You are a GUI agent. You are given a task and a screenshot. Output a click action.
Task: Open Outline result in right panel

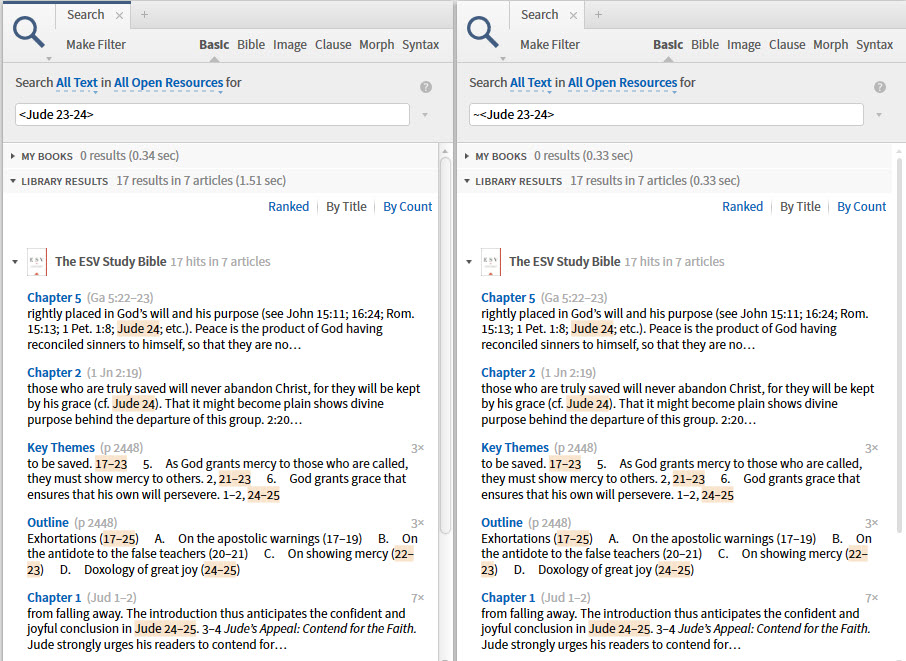502,522
